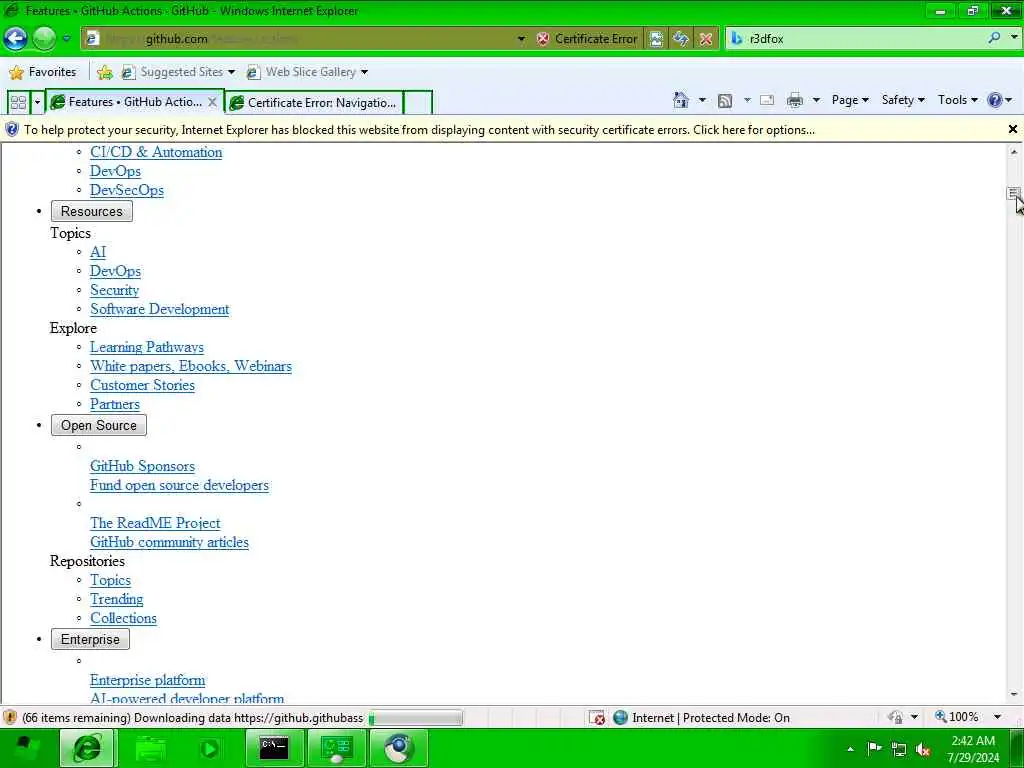Open the recent pages dropdown beside Forward
This screenshot has height=768, width=1024.
click(67, 39)
